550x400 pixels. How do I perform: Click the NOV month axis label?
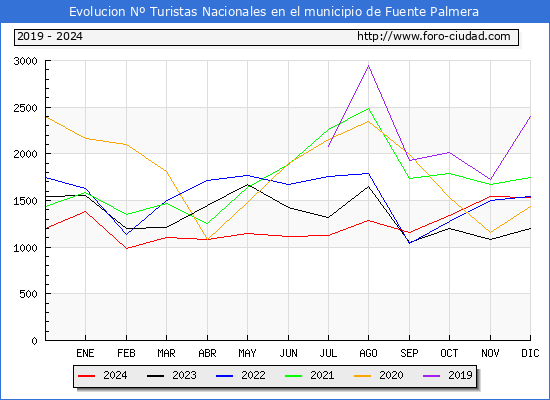tap(490, 353)
